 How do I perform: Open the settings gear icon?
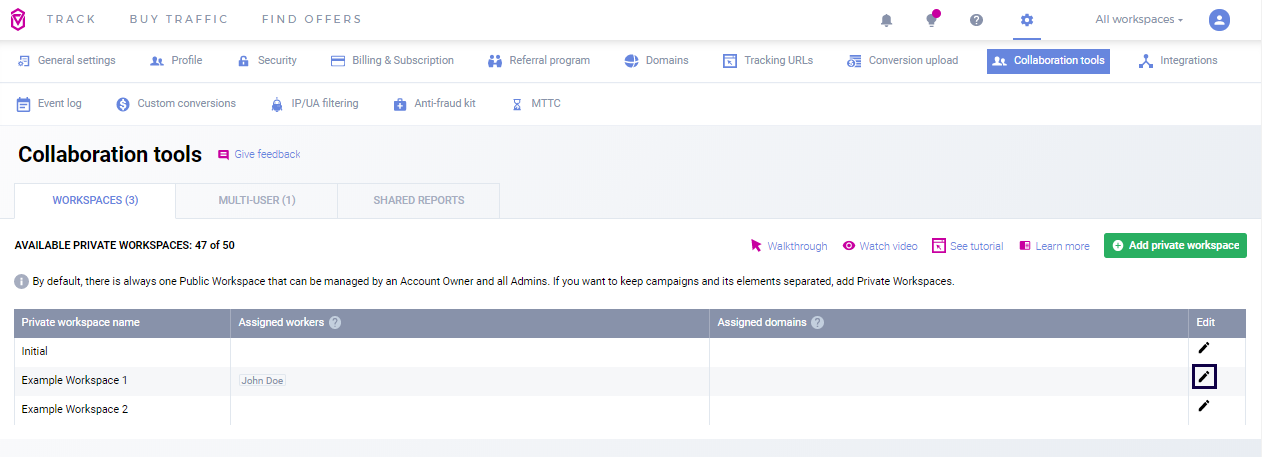pos(1026,20)
